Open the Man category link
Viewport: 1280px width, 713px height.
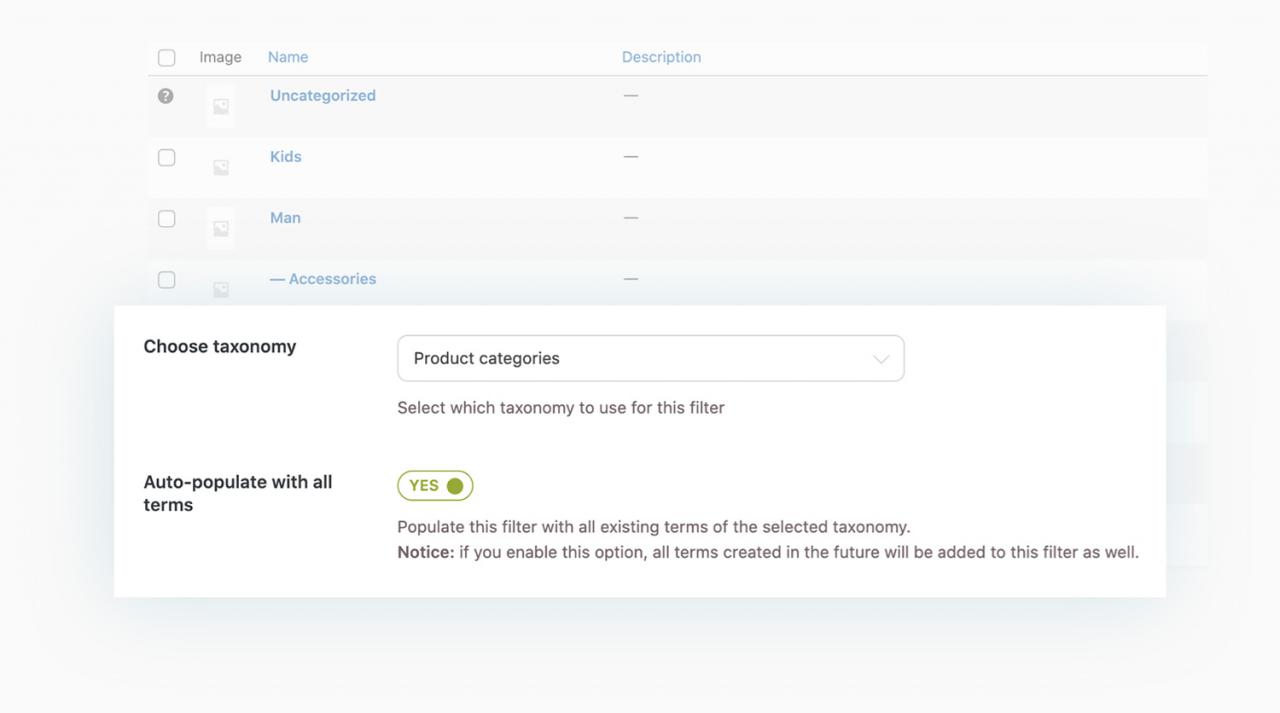tap(285, 218)
